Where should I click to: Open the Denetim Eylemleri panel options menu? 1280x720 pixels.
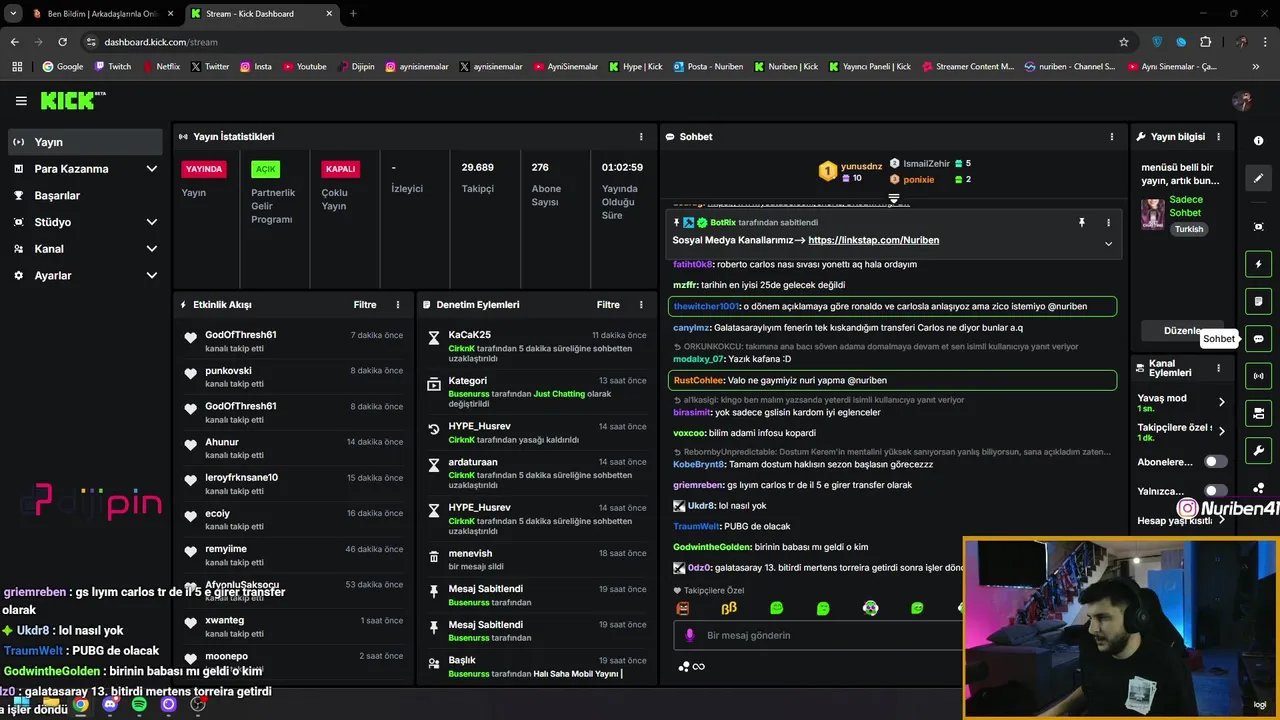coord(641,305)
